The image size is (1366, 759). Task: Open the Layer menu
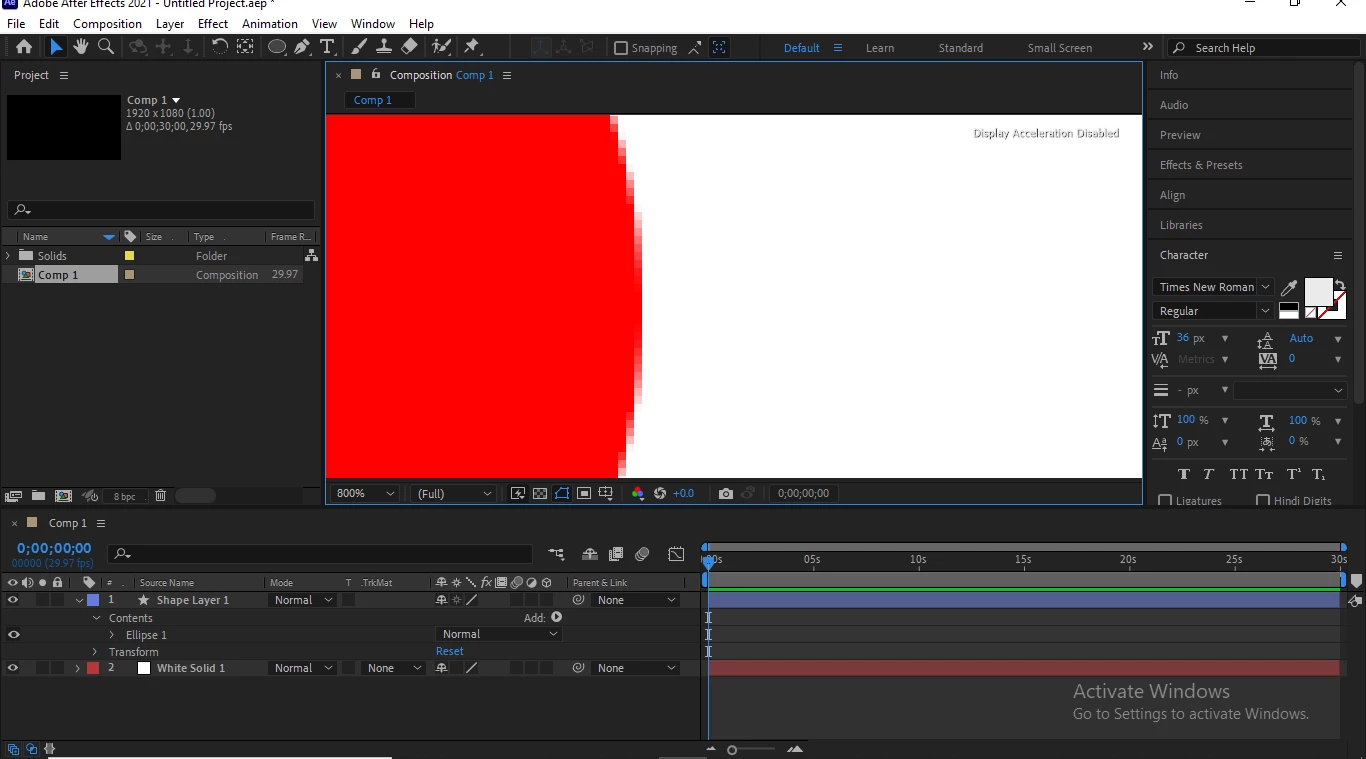pyautogui.click(x=170, y=23)
